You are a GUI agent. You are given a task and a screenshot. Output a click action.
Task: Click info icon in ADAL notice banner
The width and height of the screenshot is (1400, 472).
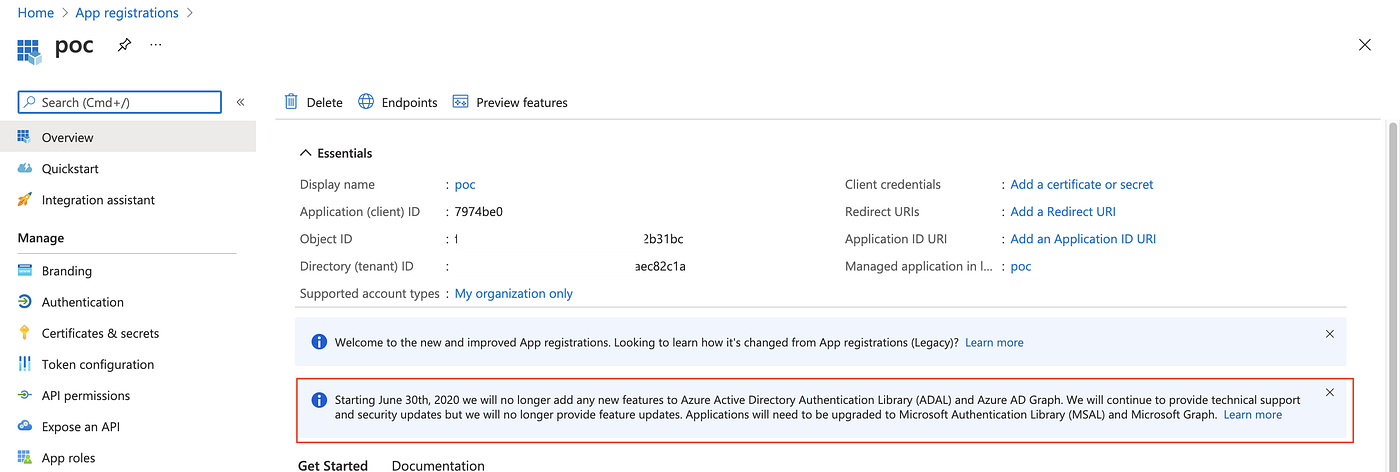pos(319,400)
